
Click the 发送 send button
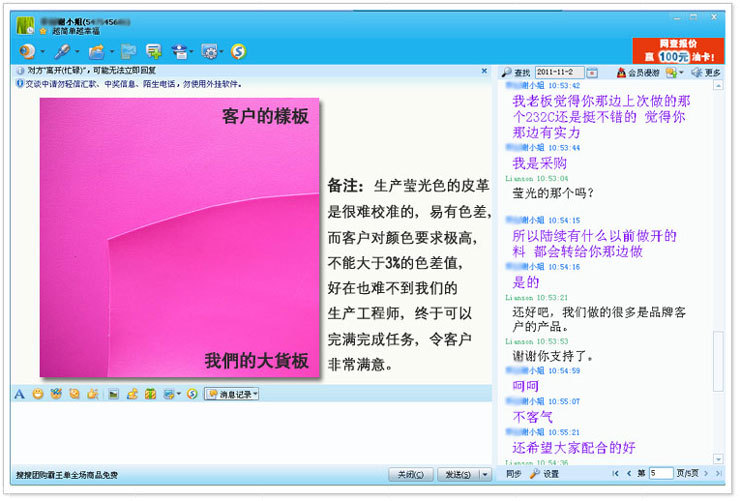coord(458,475)
